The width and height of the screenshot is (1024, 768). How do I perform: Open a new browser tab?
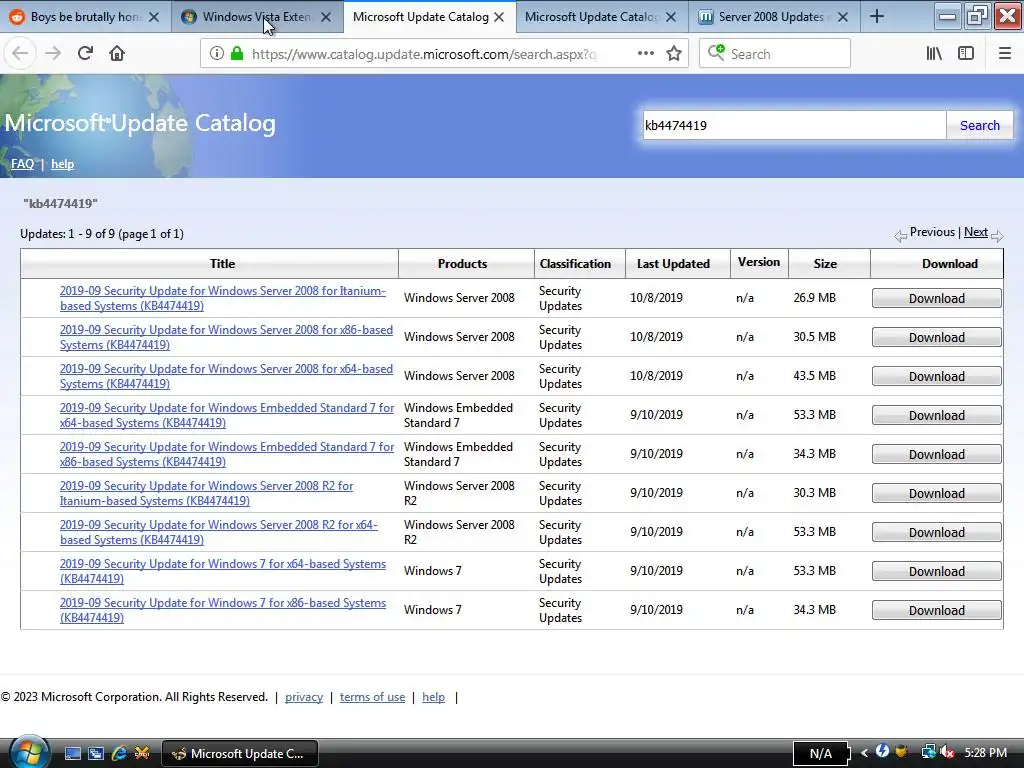876,17
